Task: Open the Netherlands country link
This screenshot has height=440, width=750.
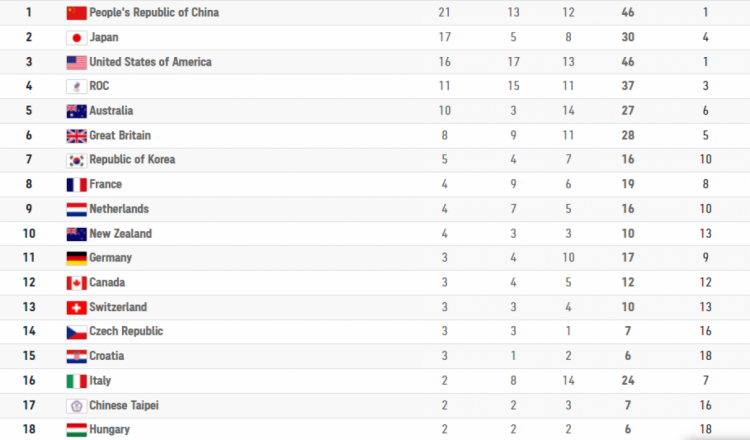Action: click(x=119, y=209)
